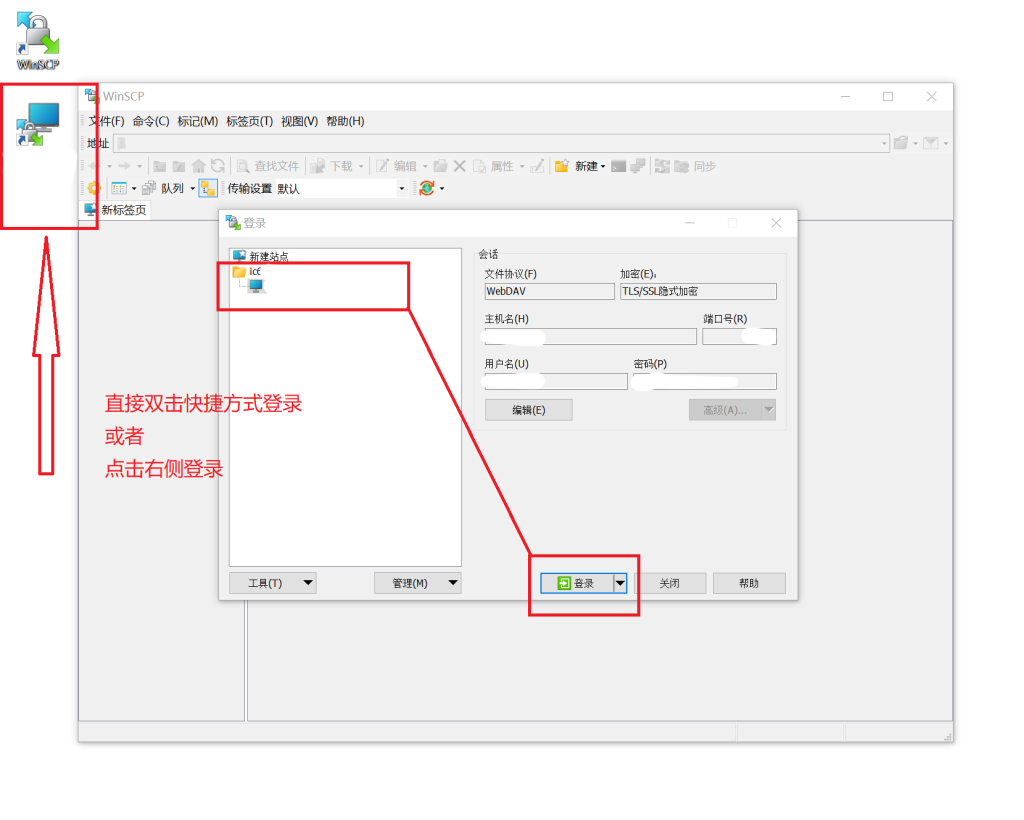The height and width of the screenshot is (820, 1024).
Task: Click the site shortcut icon below WinSCP
Action: coord(38,125)
